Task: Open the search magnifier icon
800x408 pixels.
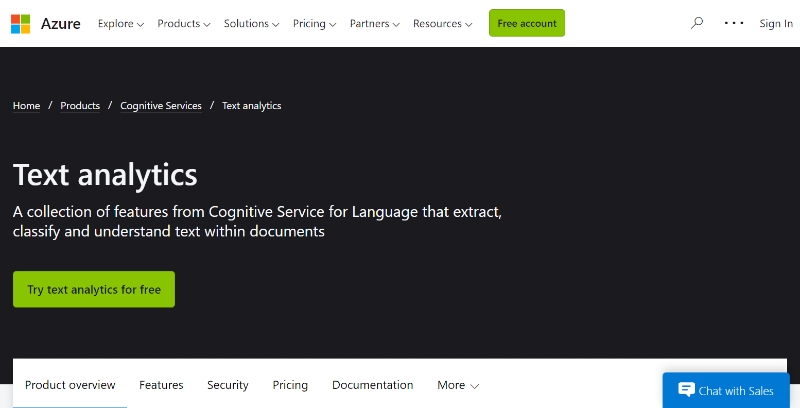Action: (697, 23)
